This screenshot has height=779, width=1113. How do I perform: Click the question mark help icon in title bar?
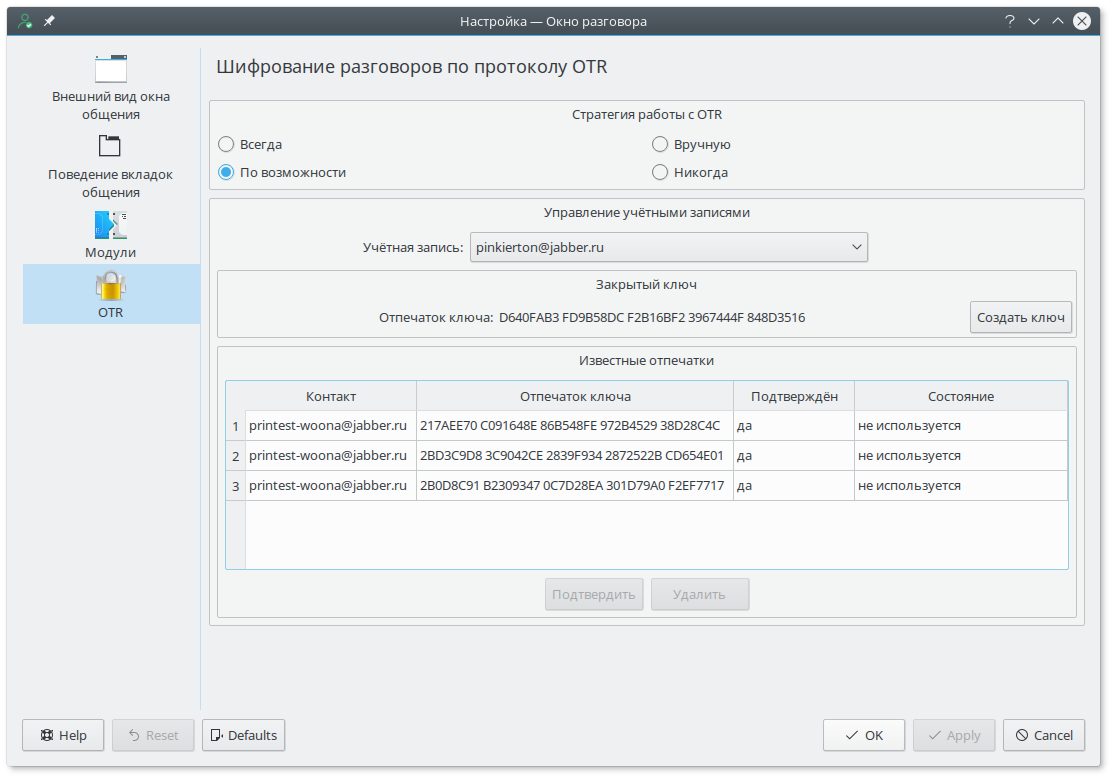[1009, 21]
